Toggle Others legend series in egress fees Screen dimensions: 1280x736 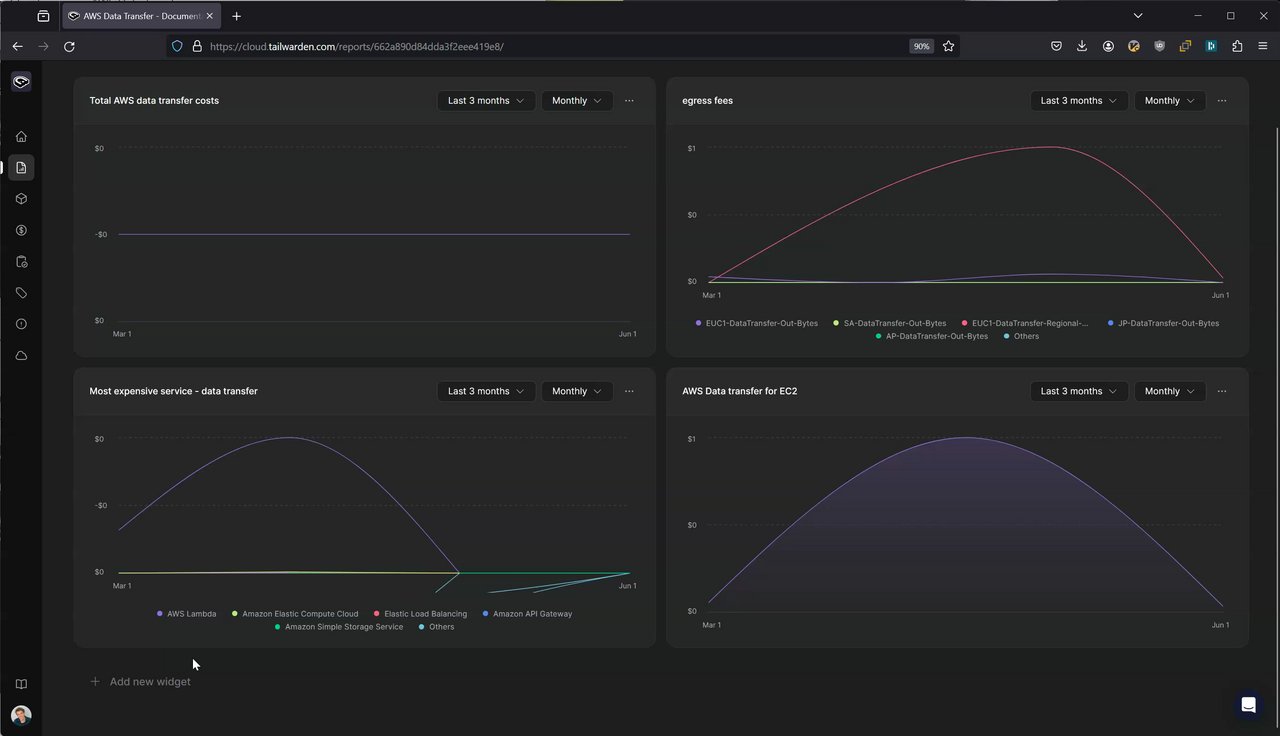pos(1021,336)
